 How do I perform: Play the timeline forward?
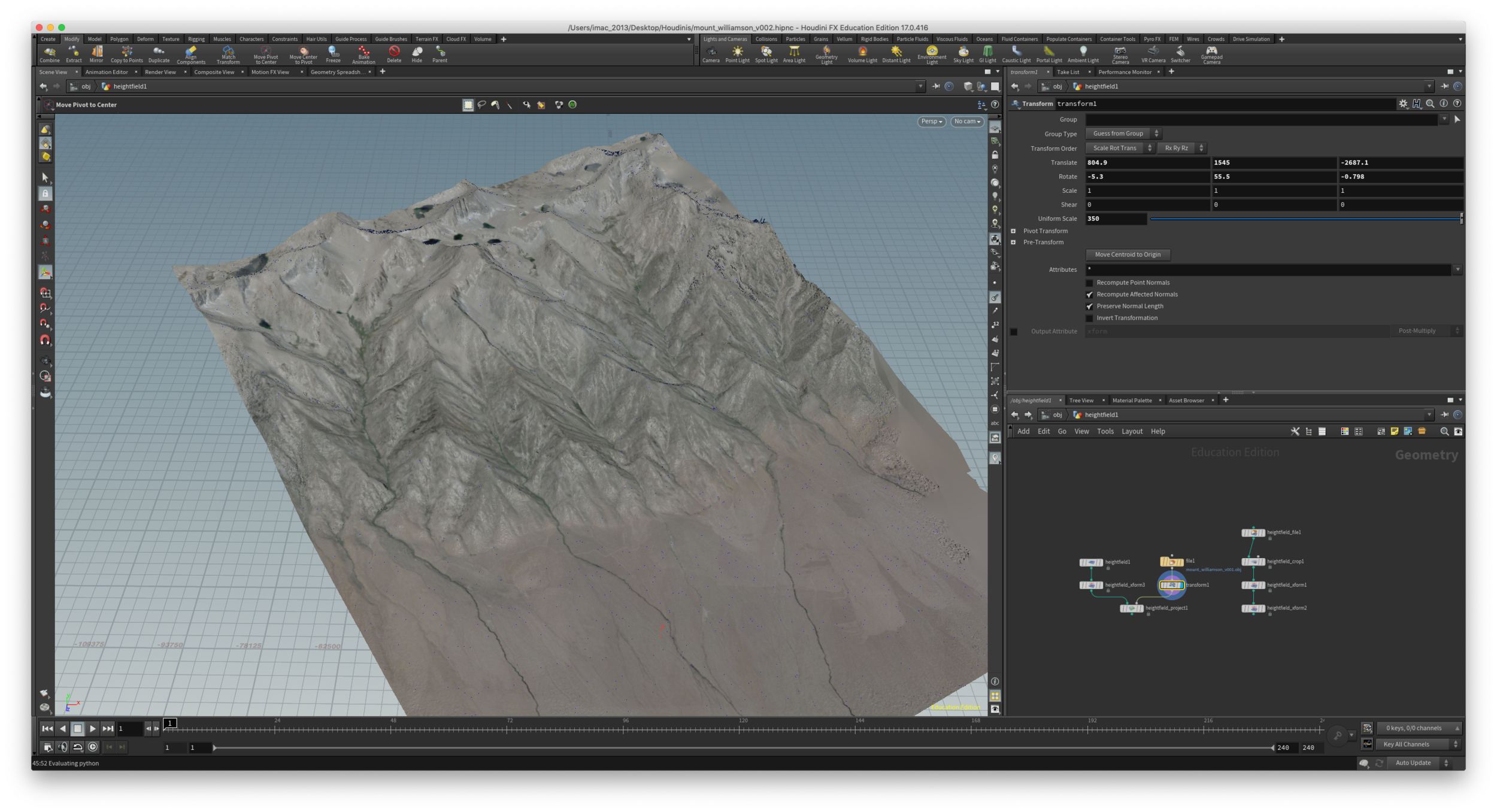[x=92, y=729]
